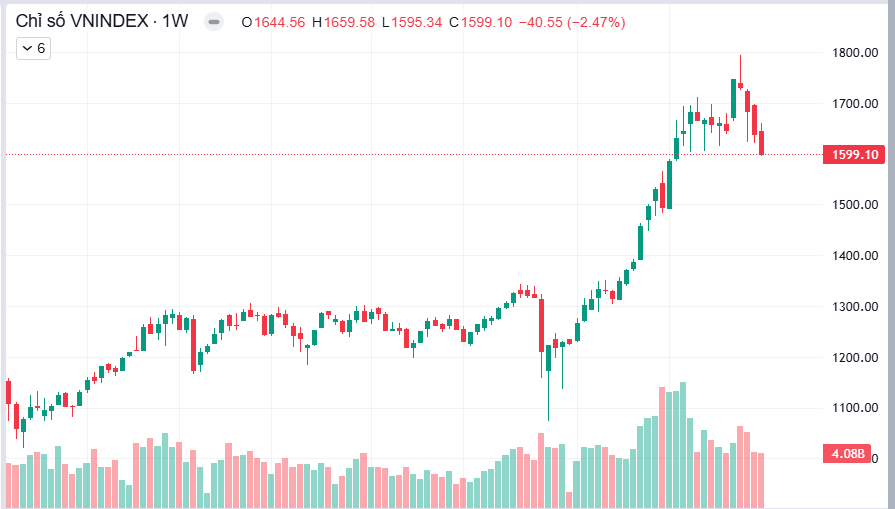Click the change value −40.55 (−2.47%)

[572, 22]
